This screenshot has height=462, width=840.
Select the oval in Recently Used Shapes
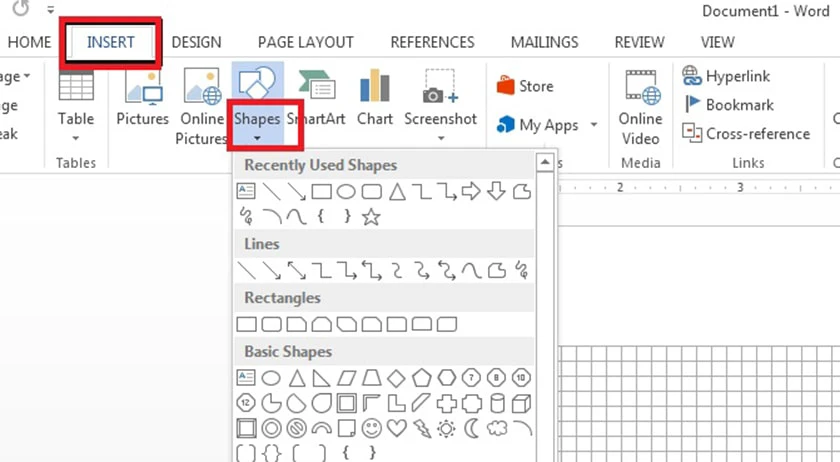(x=346, y=191)
